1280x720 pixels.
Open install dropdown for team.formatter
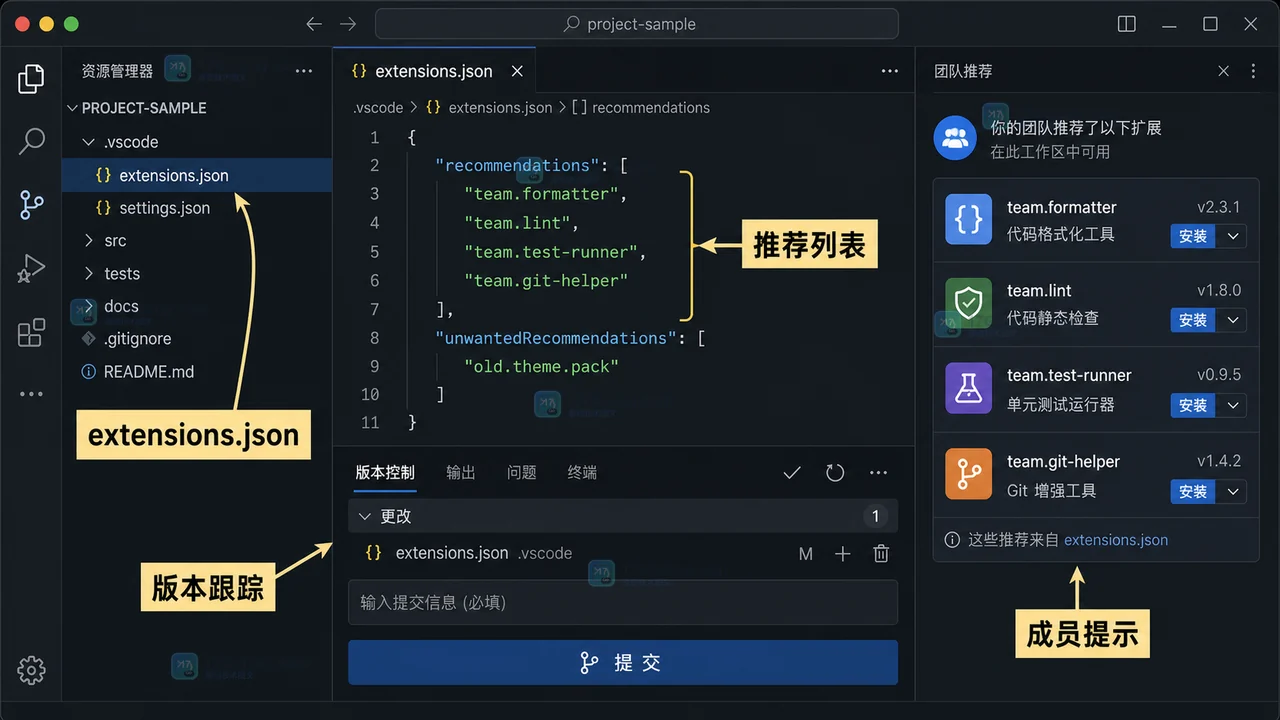point(1233,236)
